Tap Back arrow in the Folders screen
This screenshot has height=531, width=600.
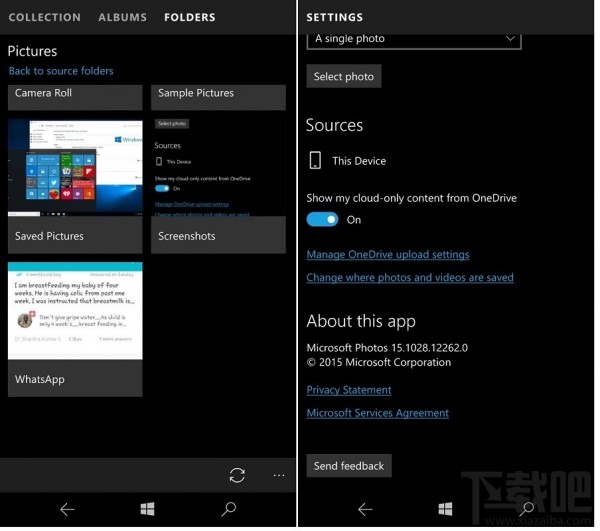coord(67,509)
